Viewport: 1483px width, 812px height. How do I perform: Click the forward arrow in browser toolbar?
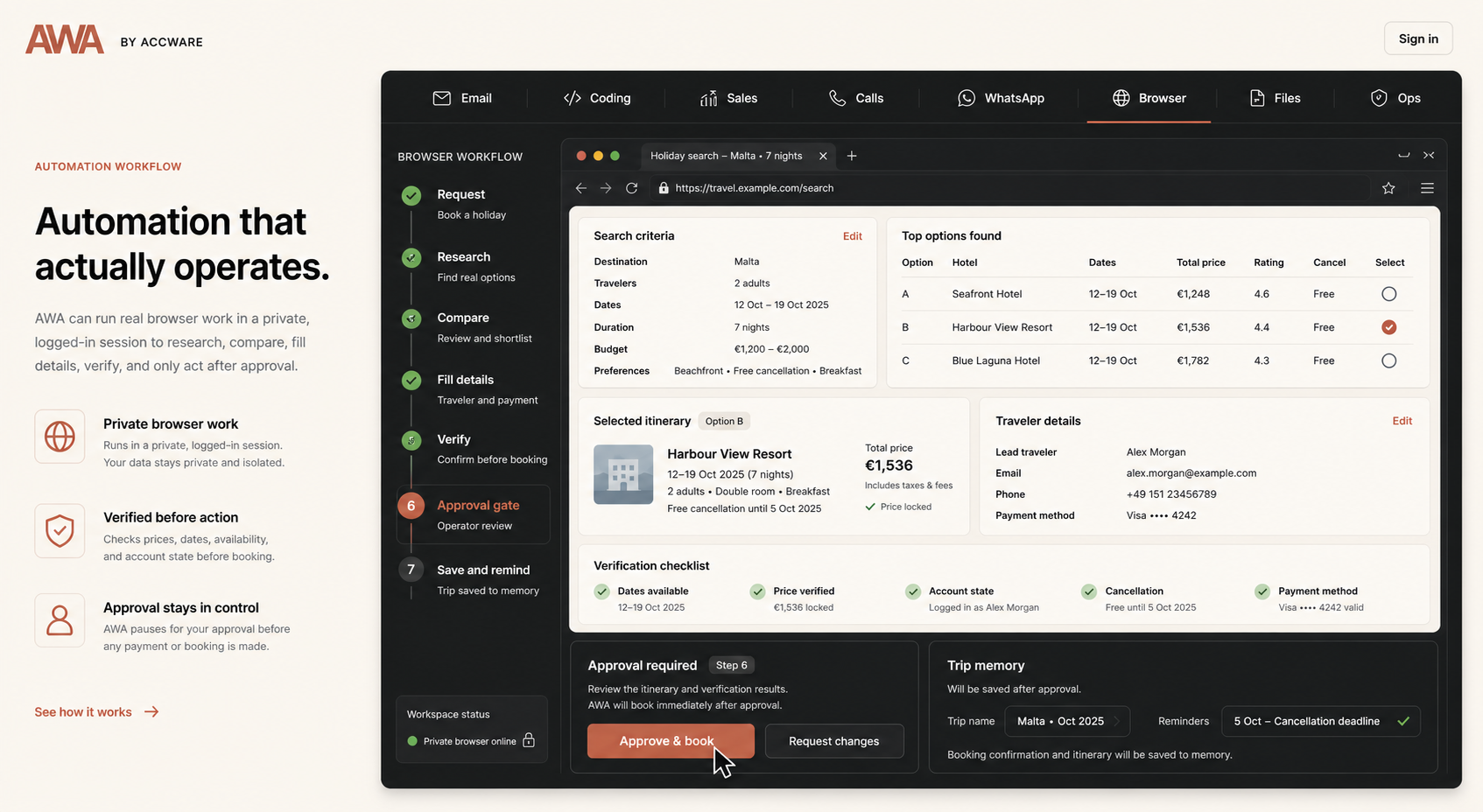point(606,188)
